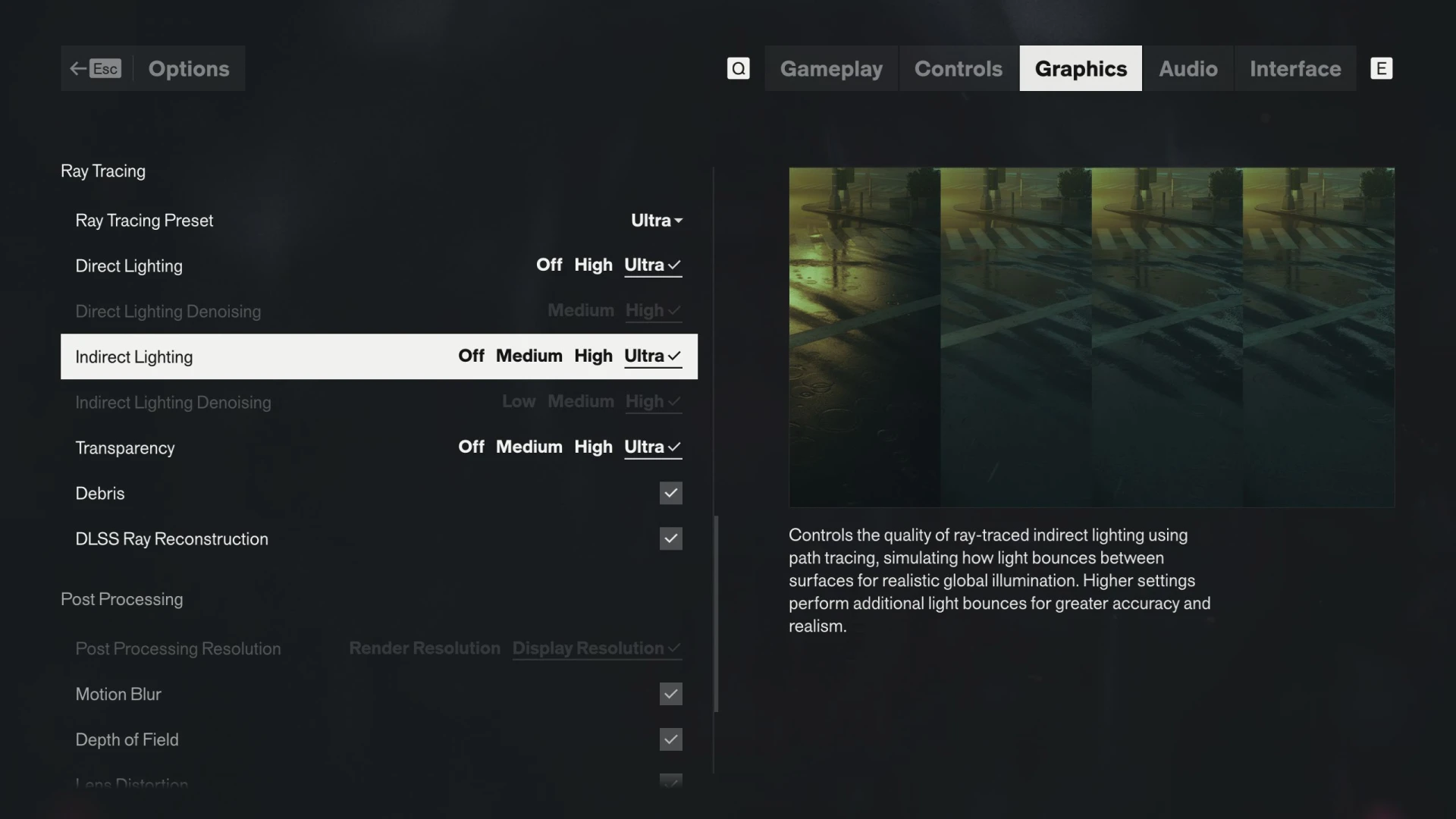The image size is (1456, 819).
Task: Switch to the Gameplay tab
Action: 831,68
